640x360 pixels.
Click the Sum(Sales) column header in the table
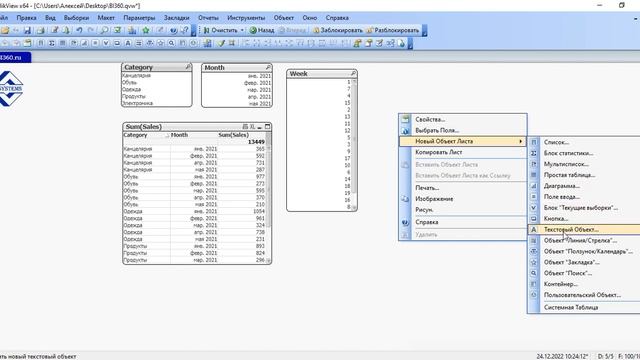(x=233, y=135)
